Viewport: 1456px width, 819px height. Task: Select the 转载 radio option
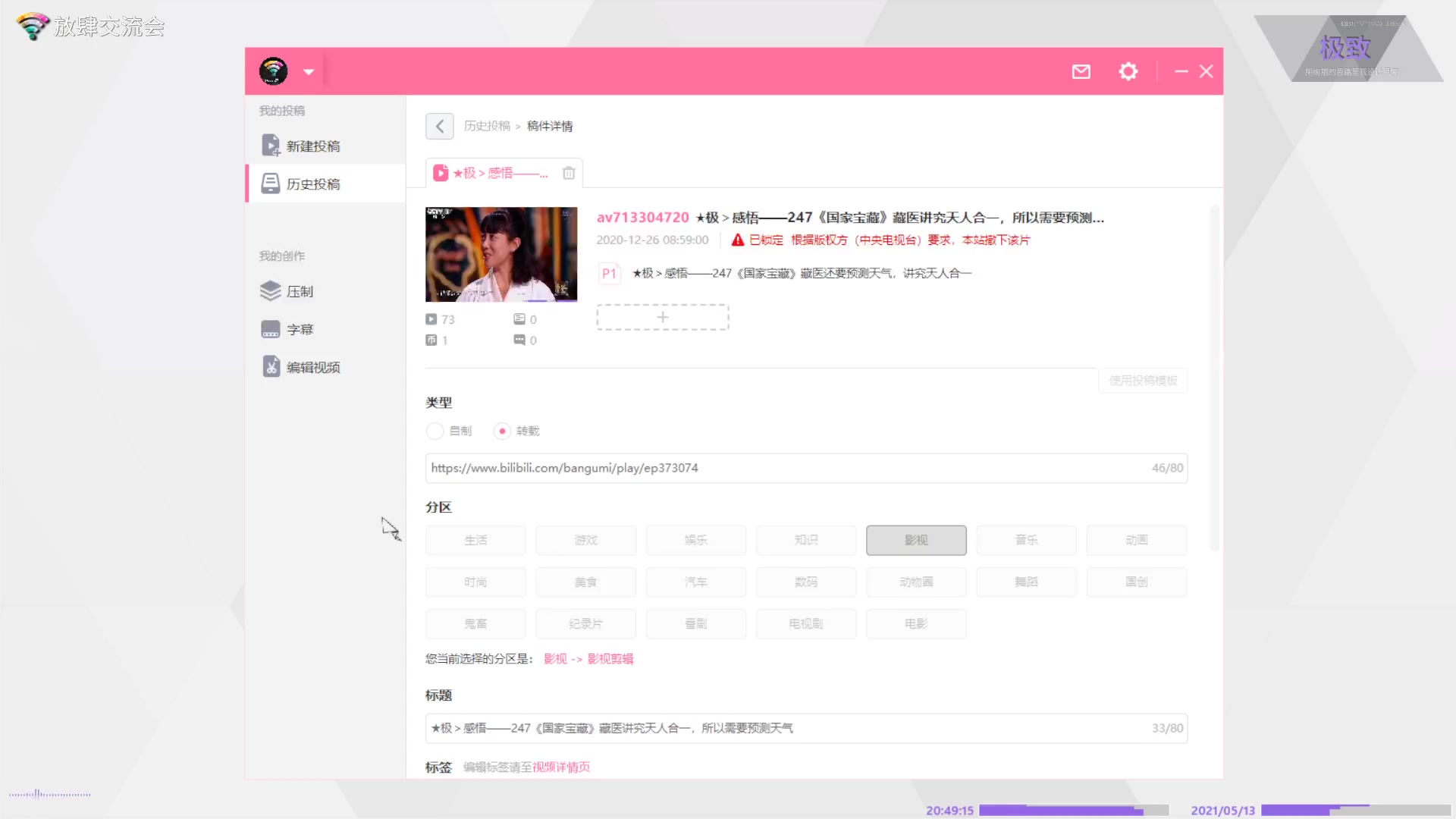(x=502, y=431)
